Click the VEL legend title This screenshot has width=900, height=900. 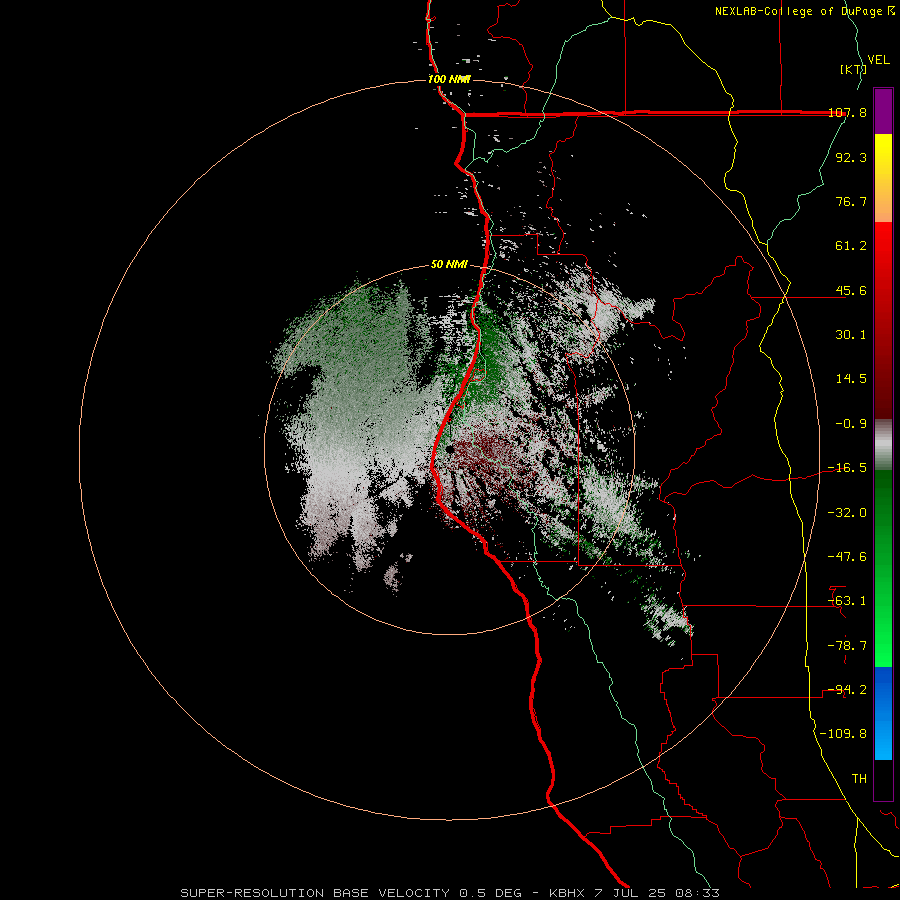point(878,60)
